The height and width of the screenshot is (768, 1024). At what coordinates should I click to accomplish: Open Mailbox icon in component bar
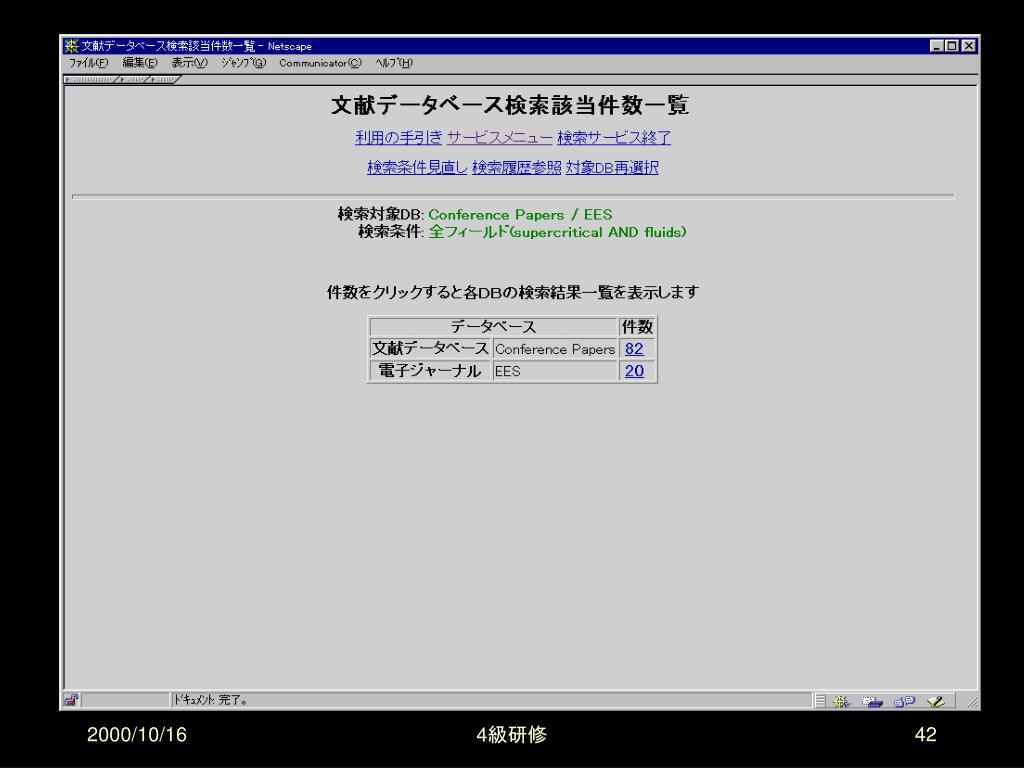pyautogui.click(x=872, y=701)
